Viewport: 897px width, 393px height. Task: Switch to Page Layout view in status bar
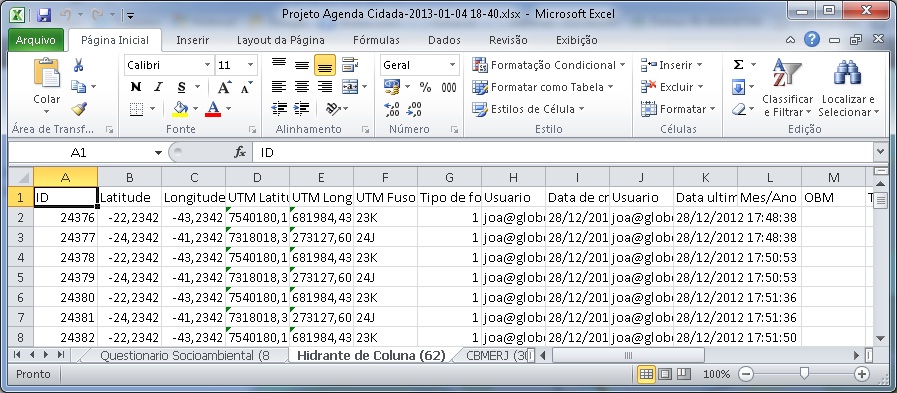pos(664,374)
